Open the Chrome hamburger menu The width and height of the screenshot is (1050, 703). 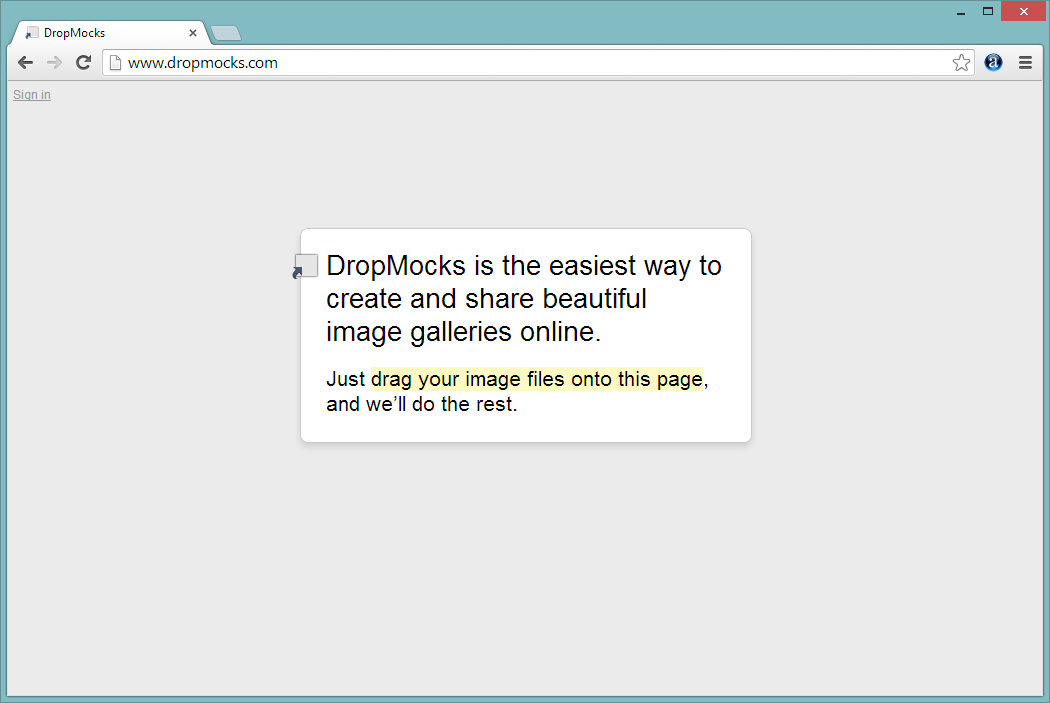1025,63
